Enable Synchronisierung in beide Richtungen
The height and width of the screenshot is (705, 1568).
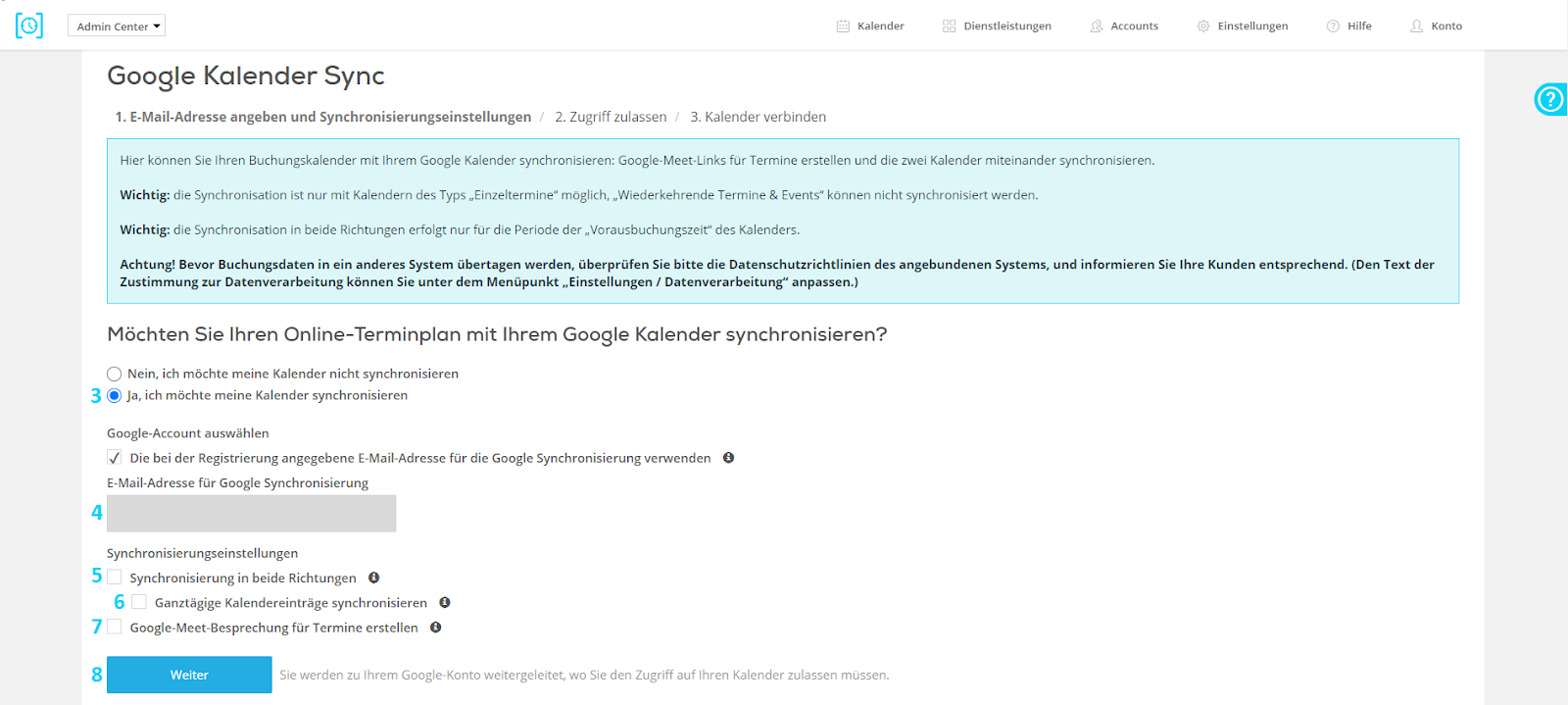115,578
